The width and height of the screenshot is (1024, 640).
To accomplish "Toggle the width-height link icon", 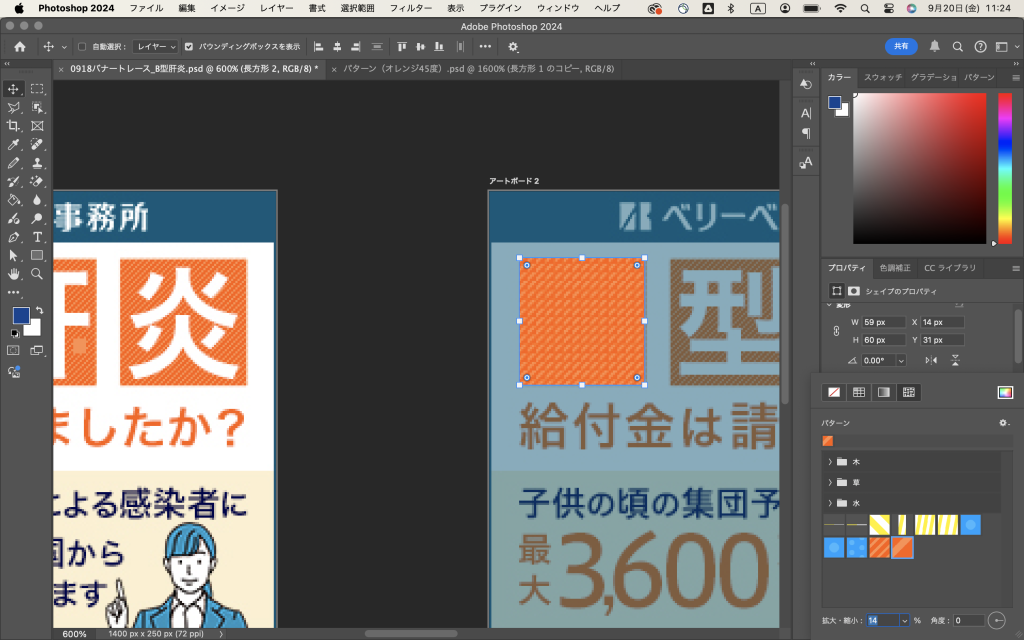I will click(x=836, y=331).
